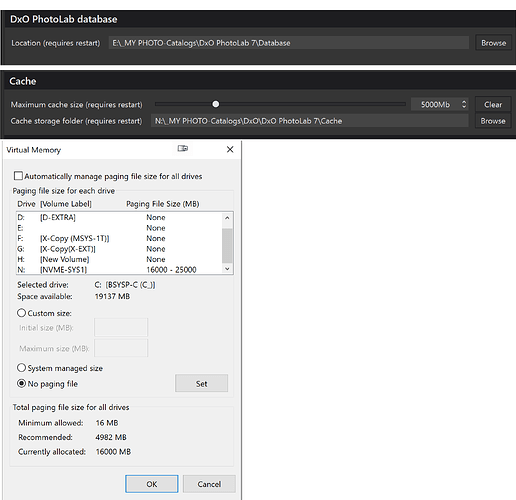Select drive D: D-EXTRA in list

click(x=119, y=217)
